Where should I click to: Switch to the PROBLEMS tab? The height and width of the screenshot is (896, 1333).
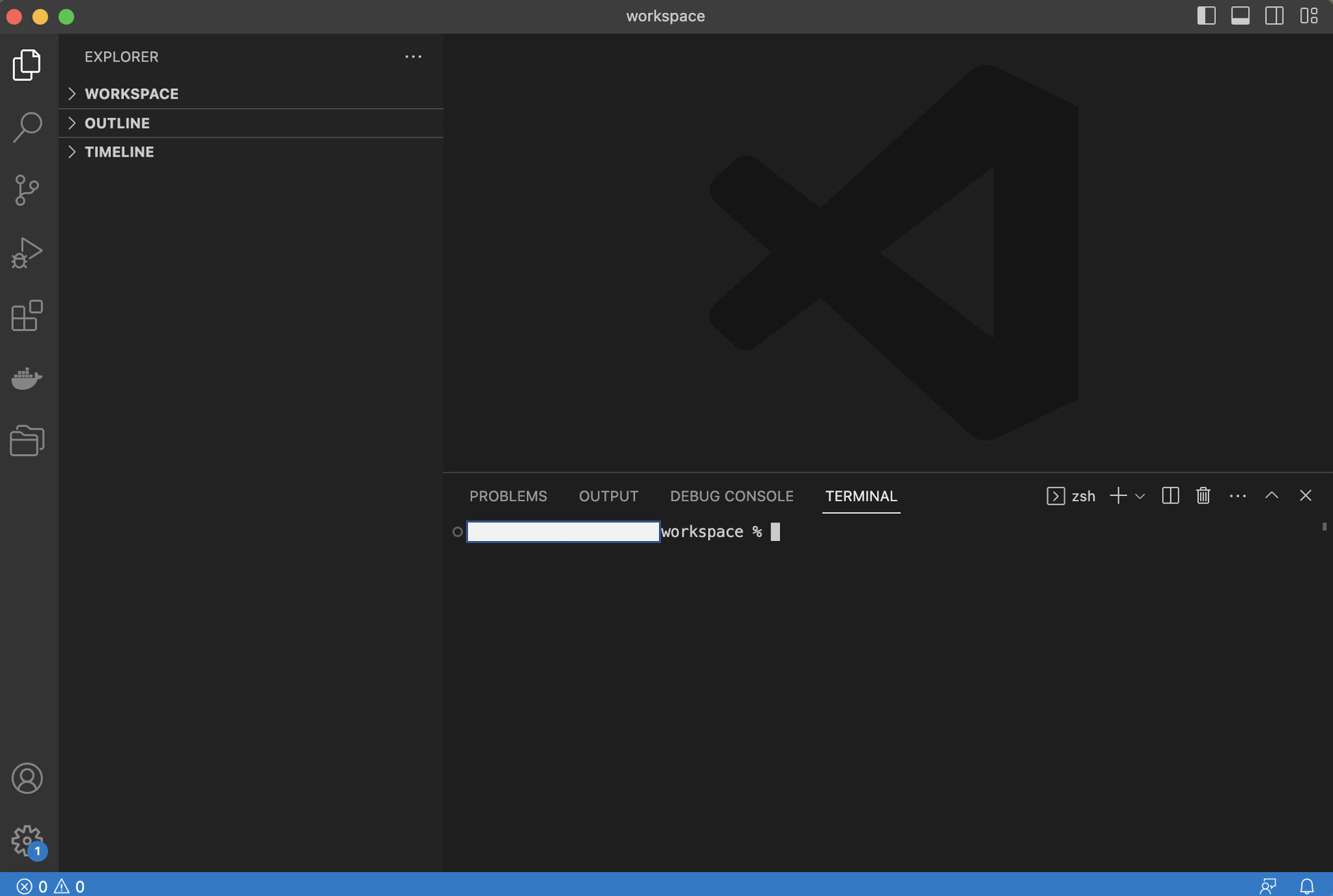coord(508,496)
